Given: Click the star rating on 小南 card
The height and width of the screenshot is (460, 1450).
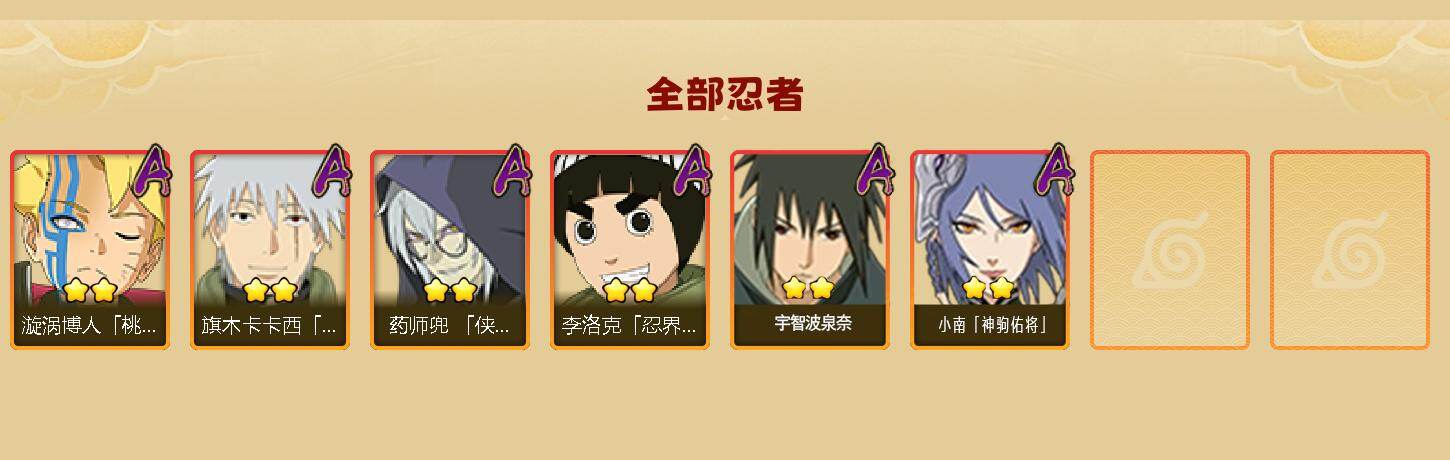Looking at the screenshot, I should pyautogui.click(x=988, y=289).
